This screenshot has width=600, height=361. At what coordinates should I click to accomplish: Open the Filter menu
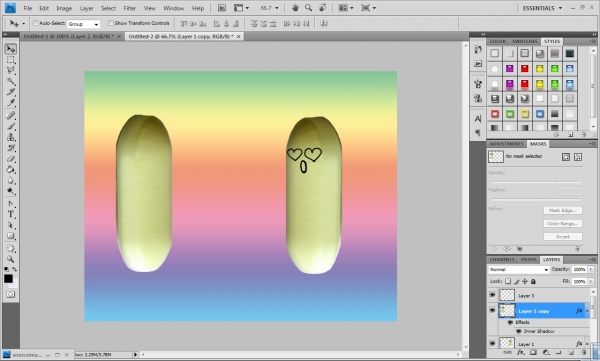point(130,8)
